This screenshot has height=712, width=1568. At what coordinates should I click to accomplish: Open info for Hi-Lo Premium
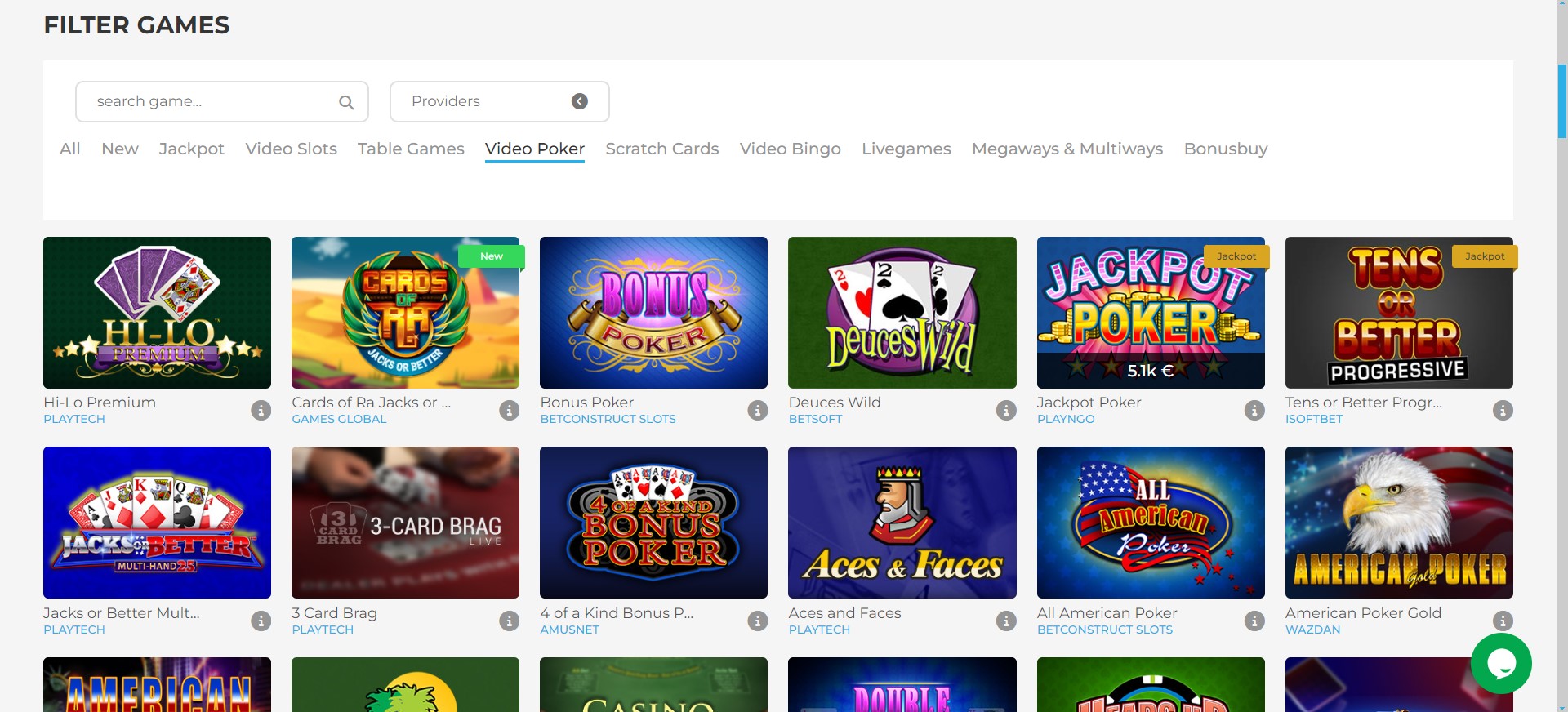coord(261,410)
